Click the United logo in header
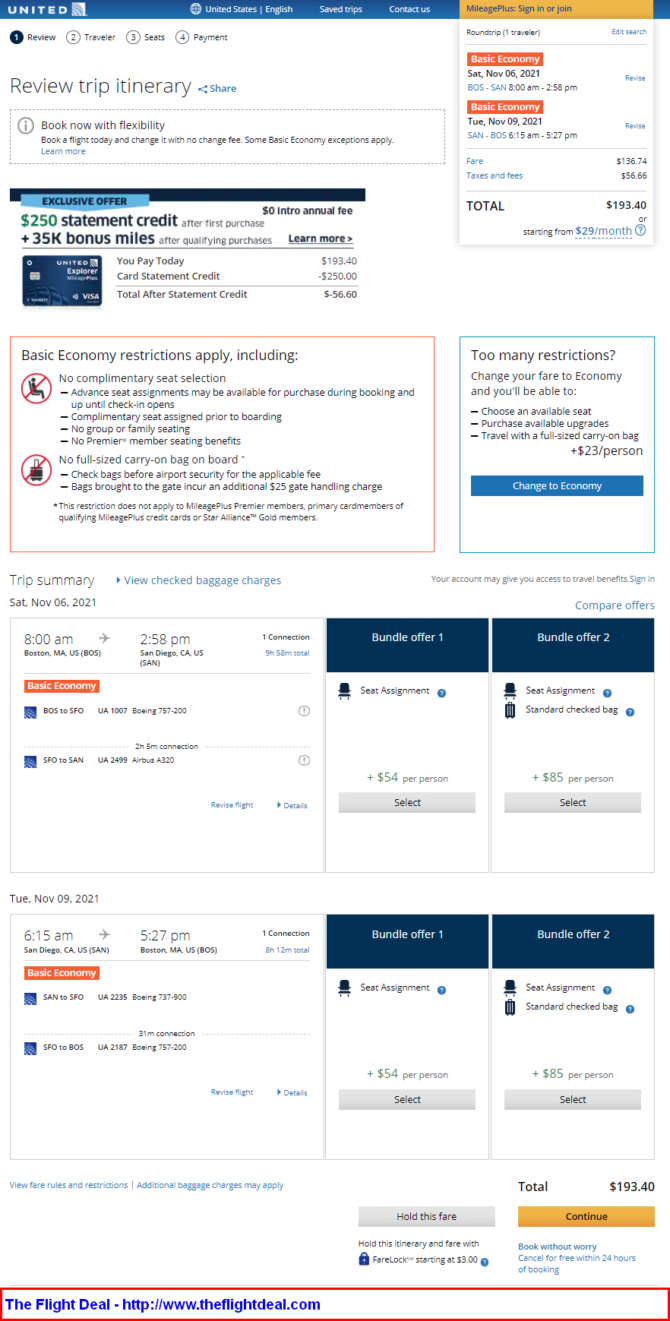The width and height of the screenshot is (670, 1321). coord(47,9)
